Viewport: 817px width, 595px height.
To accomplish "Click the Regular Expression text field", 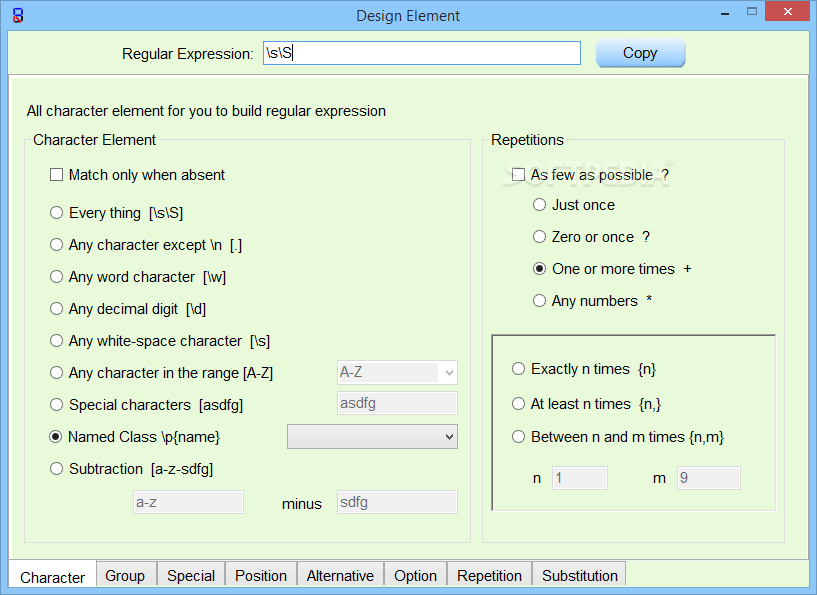I will coord(420,53).
